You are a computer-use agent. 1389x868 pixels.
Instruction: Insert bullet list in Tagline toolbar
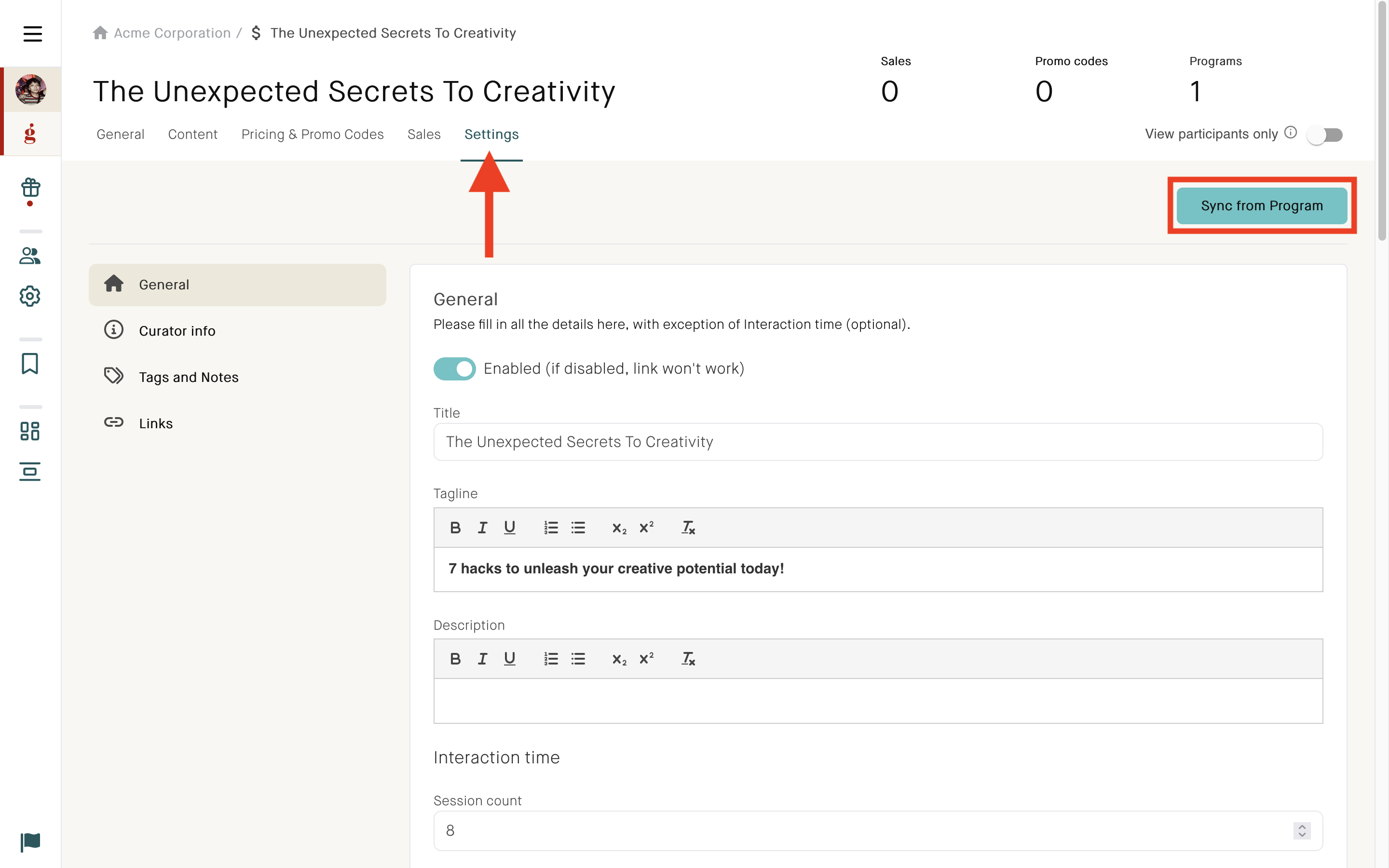click(578, 528)
